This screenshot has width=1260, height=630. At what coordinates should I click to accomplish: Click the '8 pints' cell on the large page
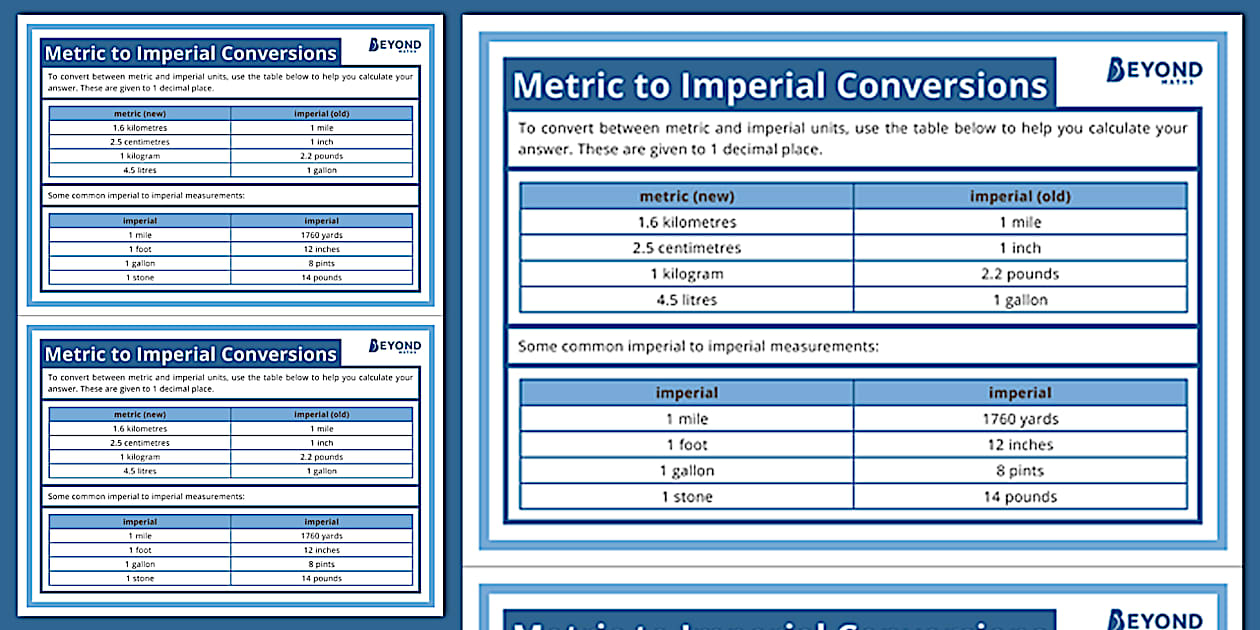[1020, 471]
